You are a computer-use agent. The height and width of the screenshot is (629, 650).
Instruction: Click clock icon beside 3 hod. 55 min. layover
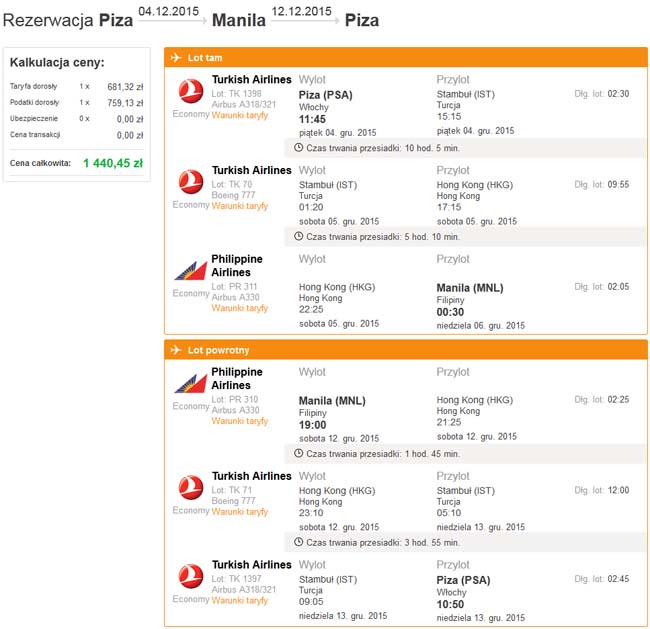point(298,542)
